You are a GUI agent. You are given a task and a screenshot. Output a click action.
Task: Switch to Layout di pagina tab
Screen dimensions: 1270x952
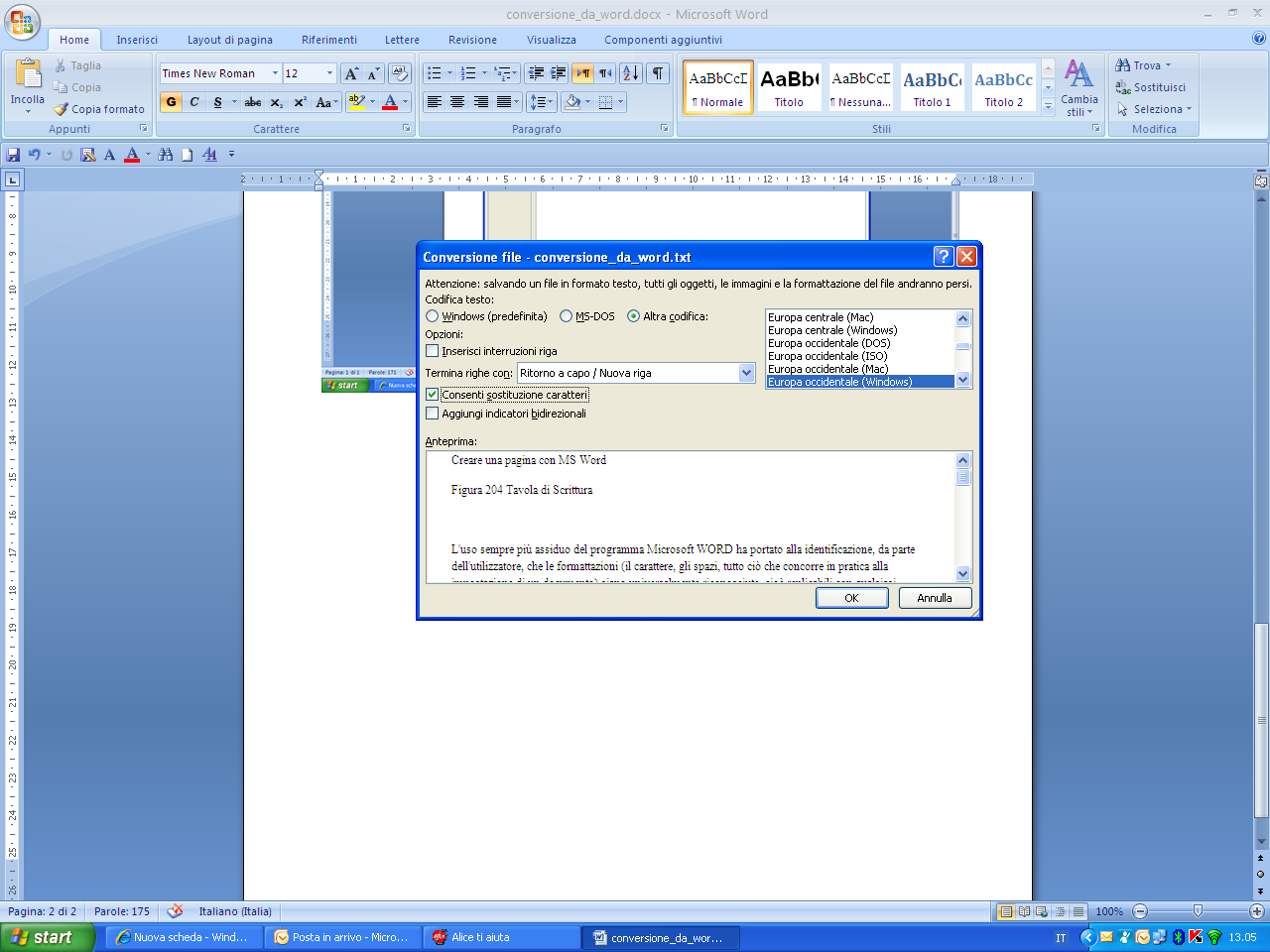[x=230, y=40]
